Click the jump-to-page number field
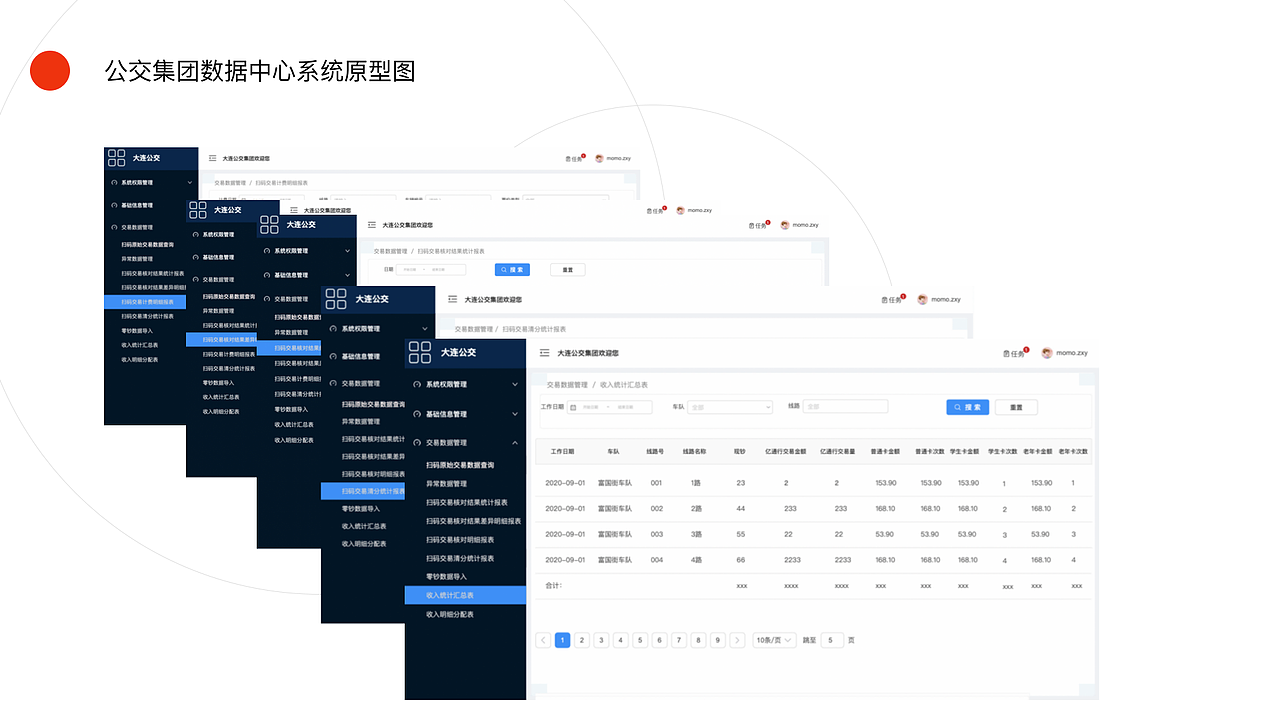This screenshot has height=720, width=1280. [x=832, y=640]
